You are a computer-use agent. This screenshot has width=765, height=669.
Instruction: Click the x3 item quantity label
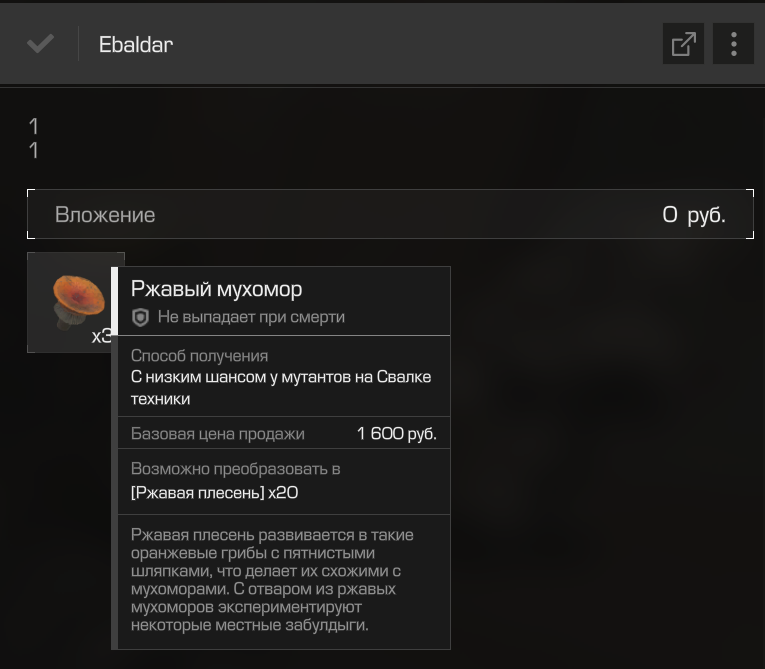[x=101, y=336]
